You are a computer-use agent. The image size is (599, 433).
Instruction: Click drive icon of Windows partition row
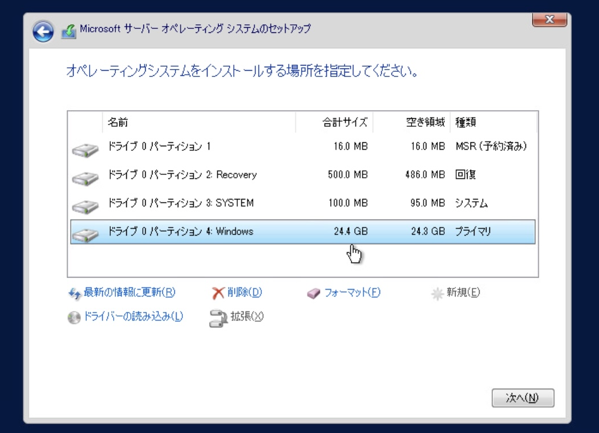click(85, 235)
